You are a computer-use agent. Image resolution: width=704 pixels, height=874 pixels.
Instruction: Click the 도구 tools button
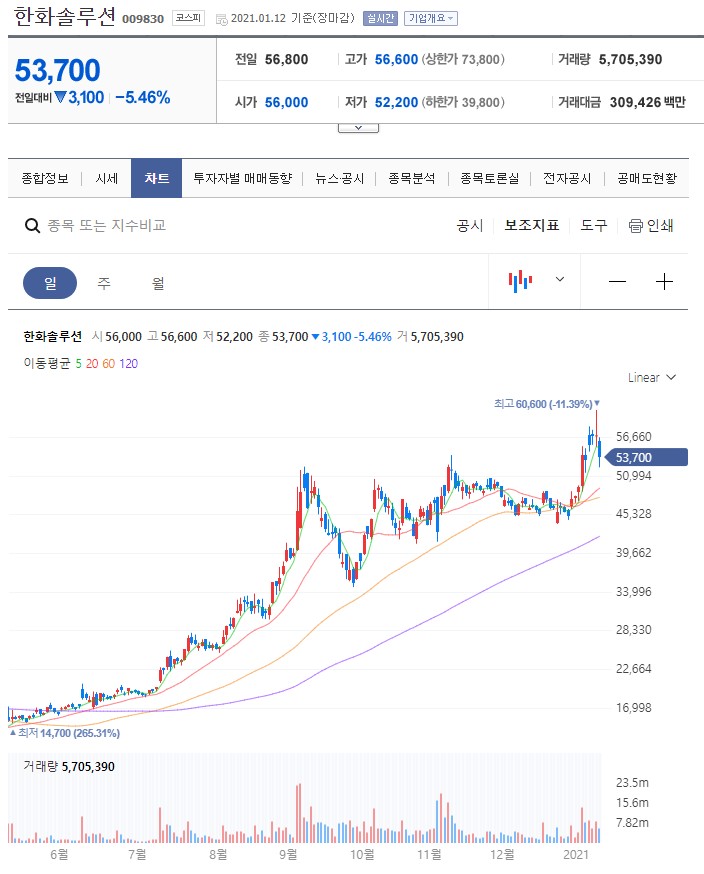pos(594,225)
